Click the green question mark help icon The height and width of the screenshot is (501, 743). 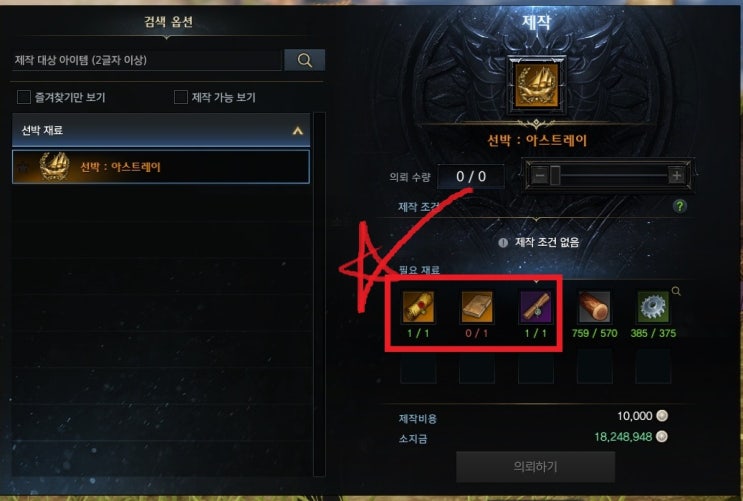[x=680, y=206]
